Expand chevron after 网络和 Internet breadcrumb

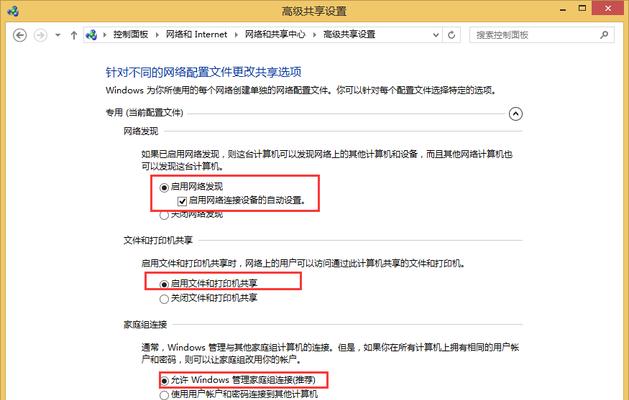pyautogui.click(x=236, y=35)
